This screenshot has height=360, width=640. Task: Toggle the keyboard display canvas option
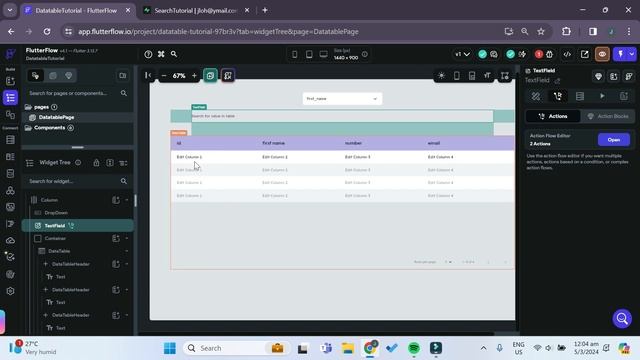click(x=472, y=76)
